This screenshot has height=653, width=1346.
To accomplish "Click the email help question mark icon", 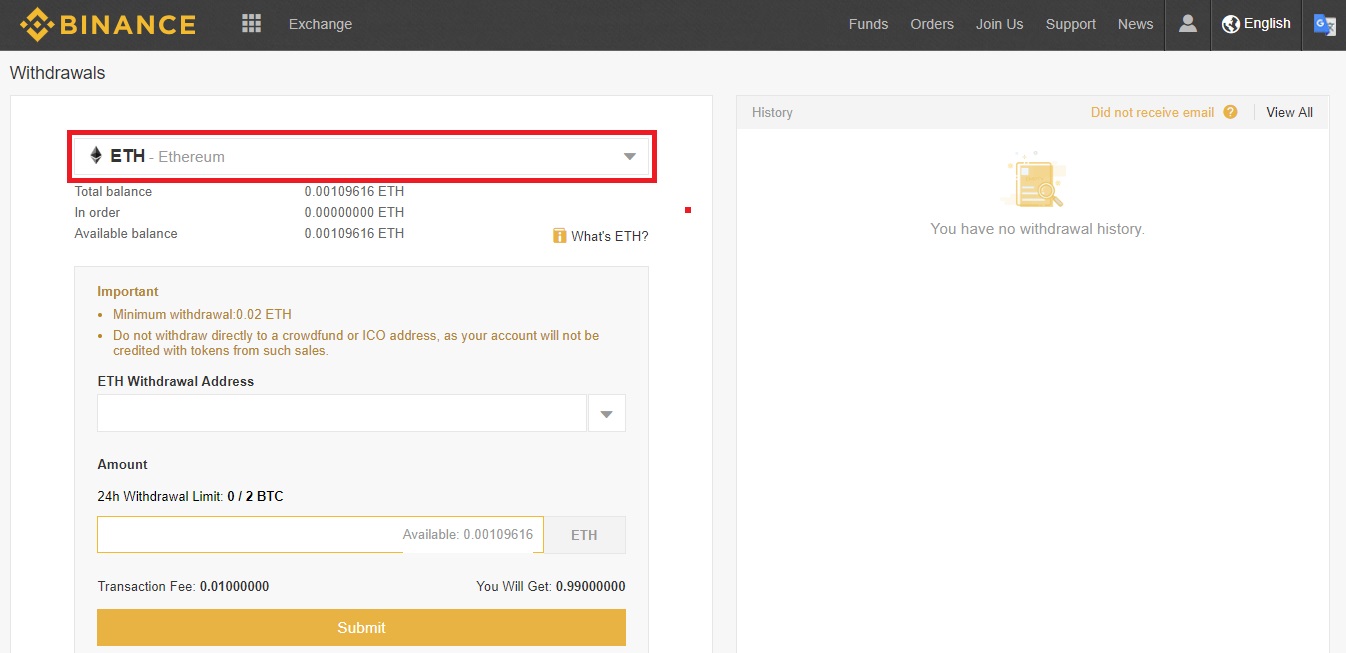I will [1230, 112].
